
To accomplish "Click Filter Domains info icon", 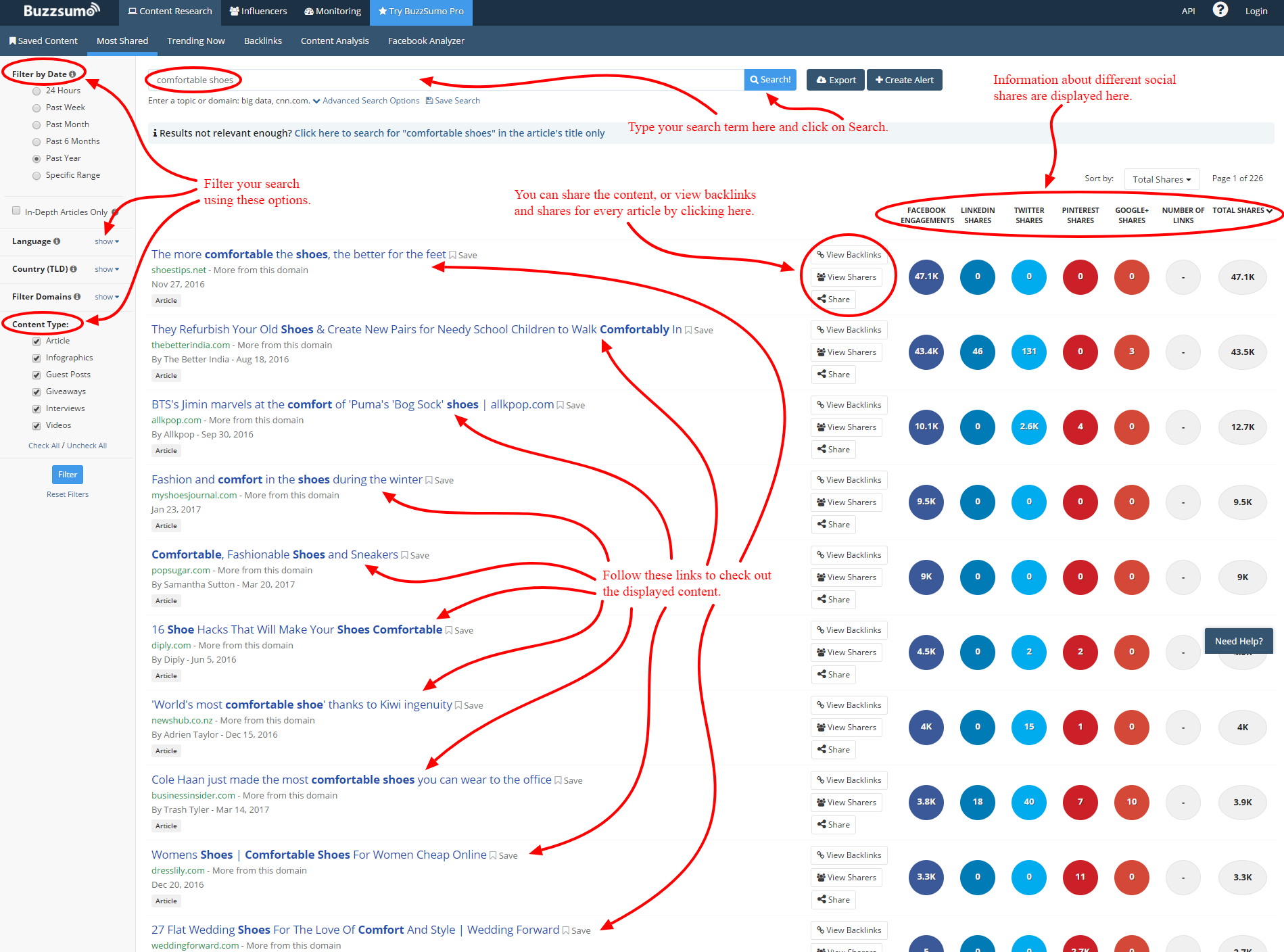I will 77,297.
